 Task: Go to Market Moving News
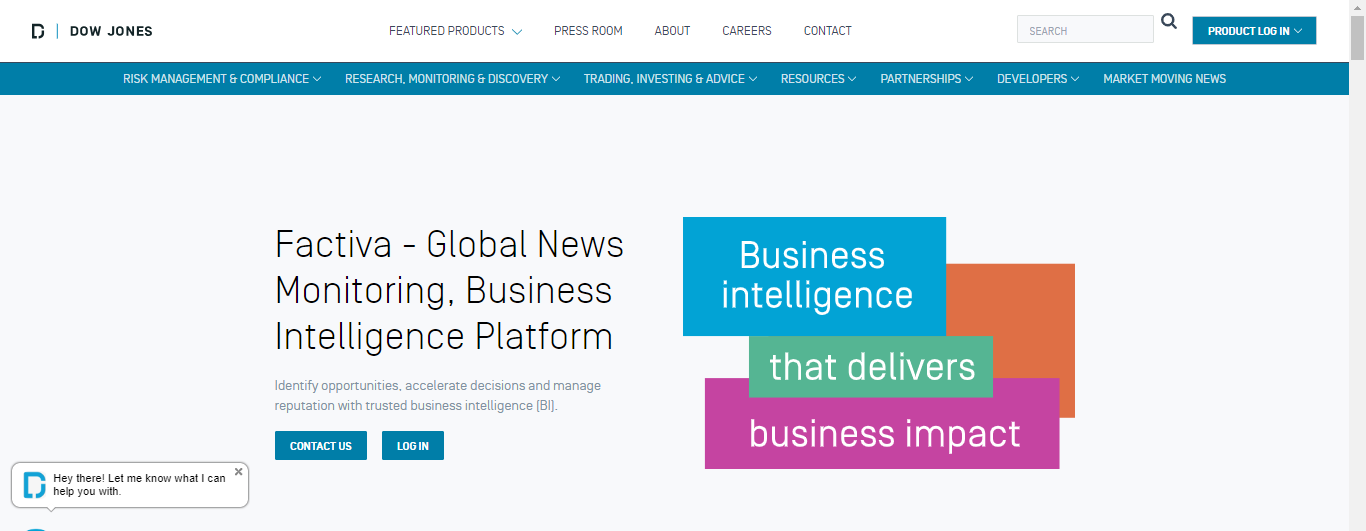tap(1164, 79)
